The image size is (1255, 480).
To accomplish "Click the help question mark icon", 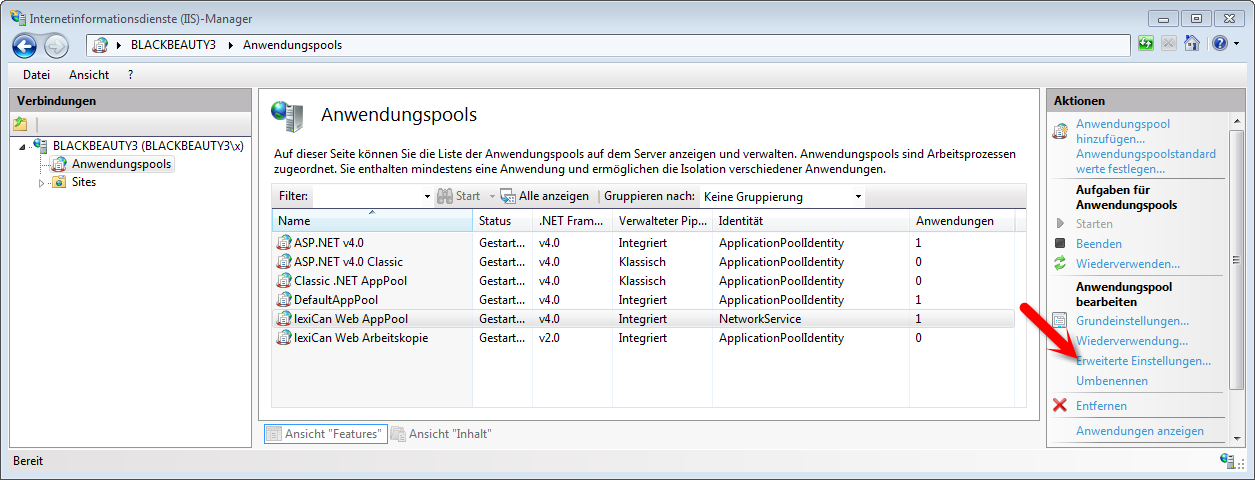I will point(1219,44).
